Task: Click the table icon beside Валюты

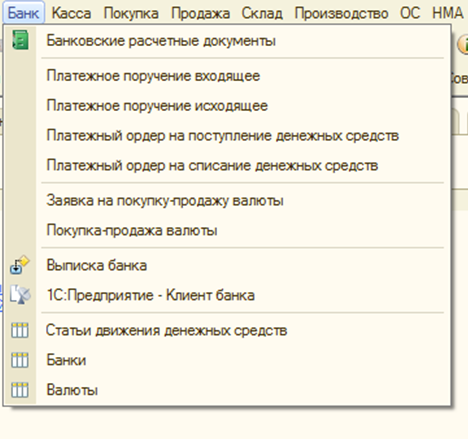Action: pyautogui.click(x=20, y=390)
